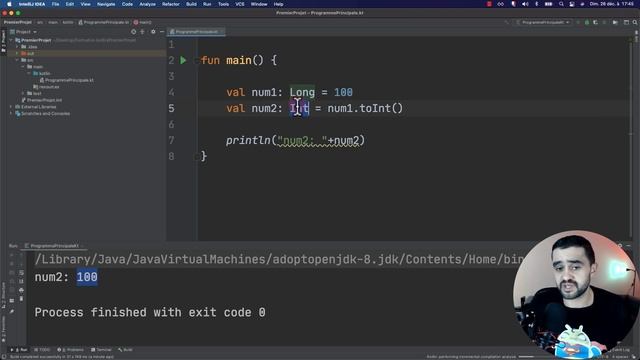640x360 pixels.
Task: Collapse the kotlin folder
Action: click(29, 73)
